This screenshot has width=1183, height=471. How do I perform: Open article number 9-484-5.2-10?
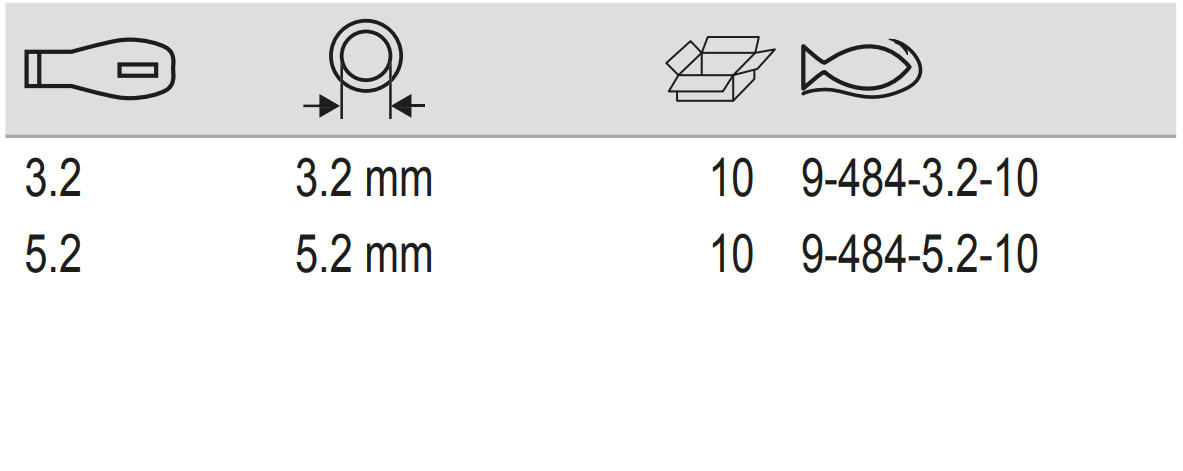(919, 256)
